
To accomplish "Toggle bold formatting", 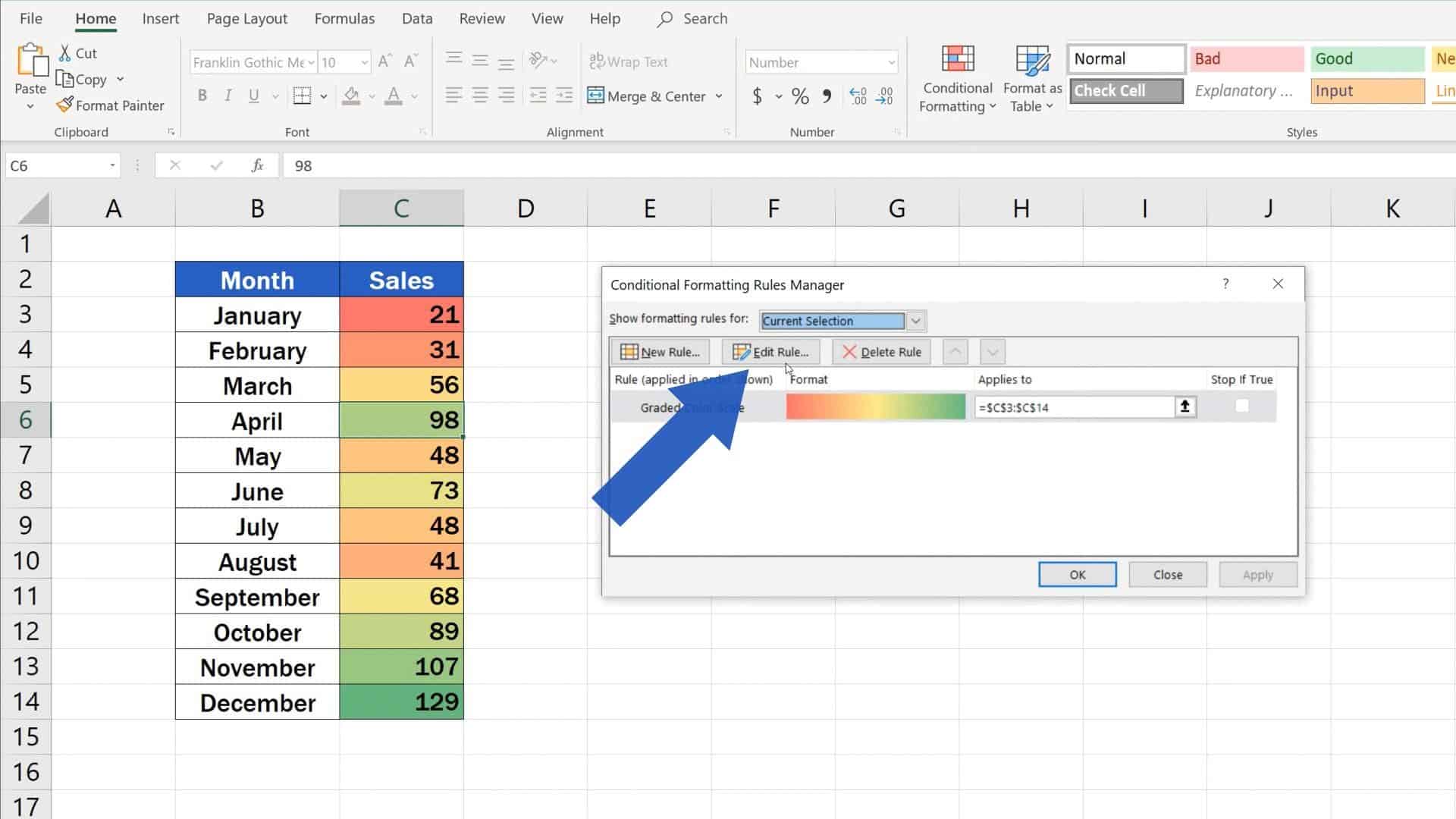I will tap(202, 96).
